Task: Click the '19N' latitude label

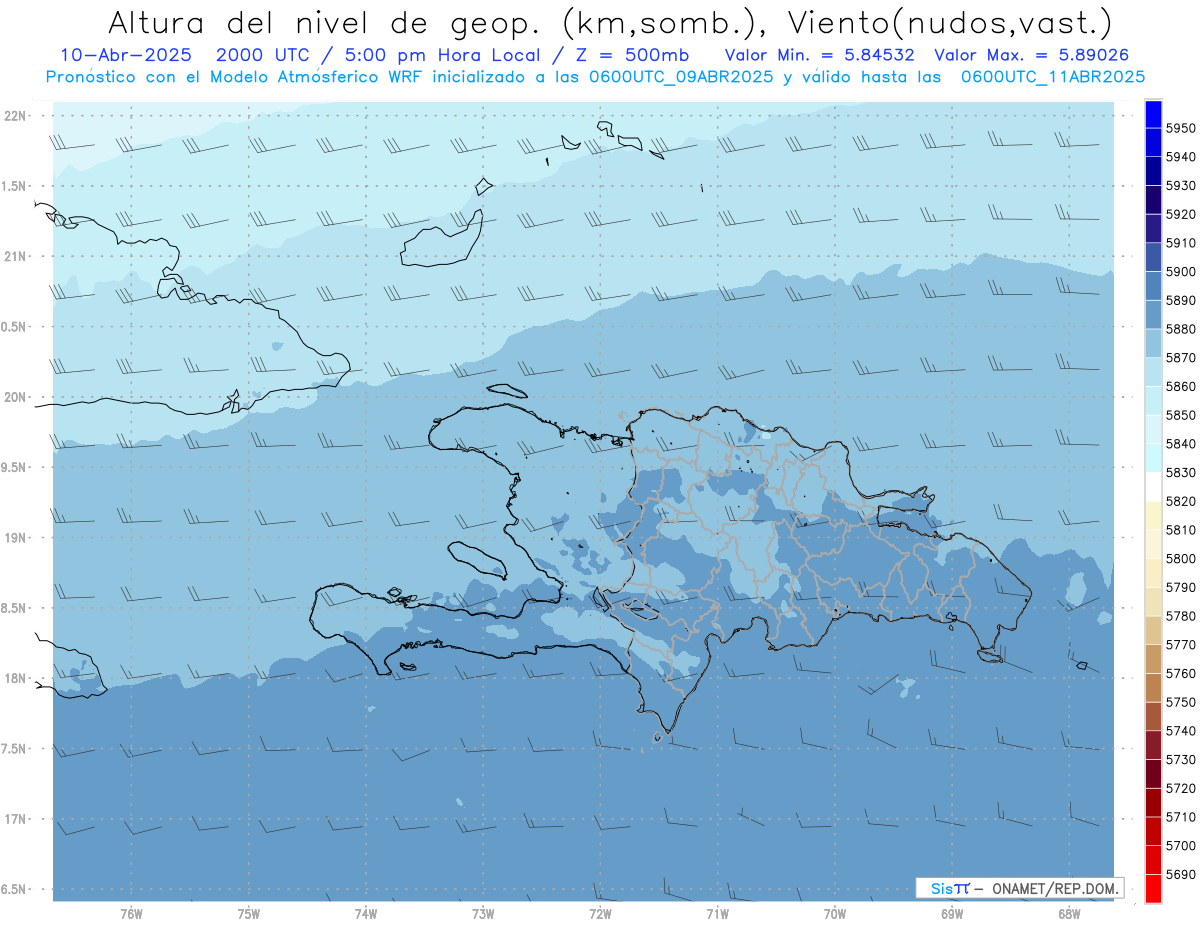Action: pos(14,538)
